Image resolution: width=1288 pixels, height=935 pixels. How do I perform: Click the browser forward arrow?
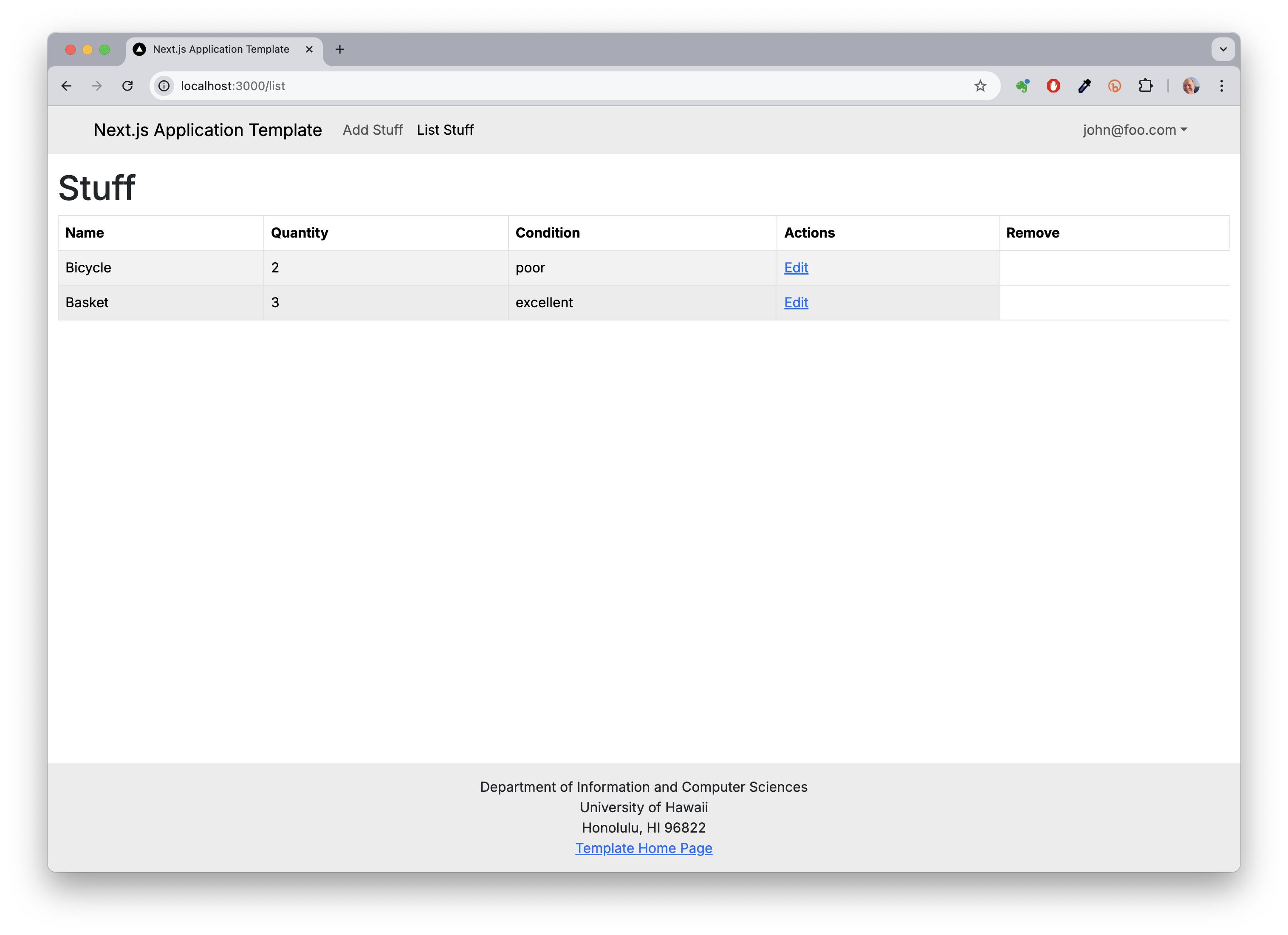(x=97, y=86)
